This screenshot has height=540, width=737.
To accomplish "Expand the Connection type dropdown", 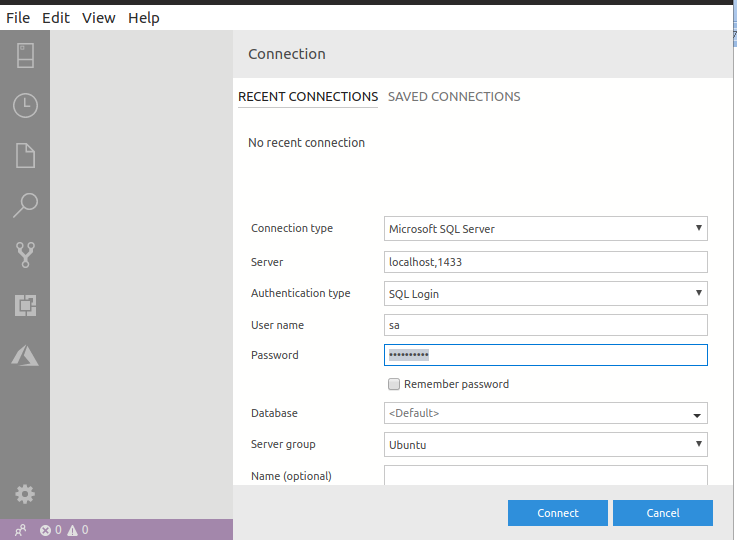I will pos(545,229).
